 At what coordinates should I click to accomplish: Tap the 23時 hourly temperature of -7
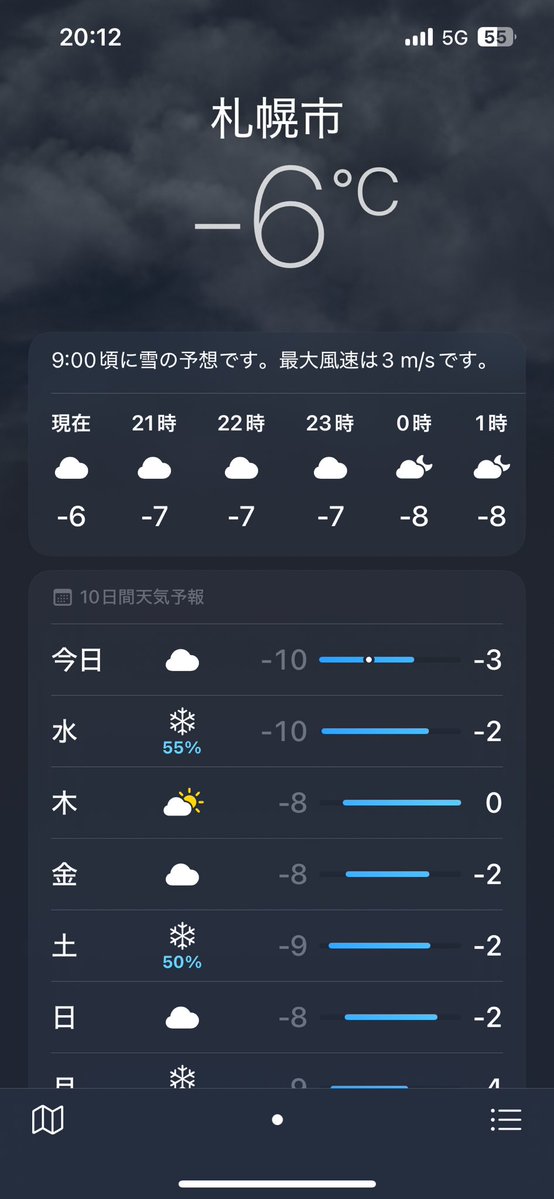coord(331,518)
